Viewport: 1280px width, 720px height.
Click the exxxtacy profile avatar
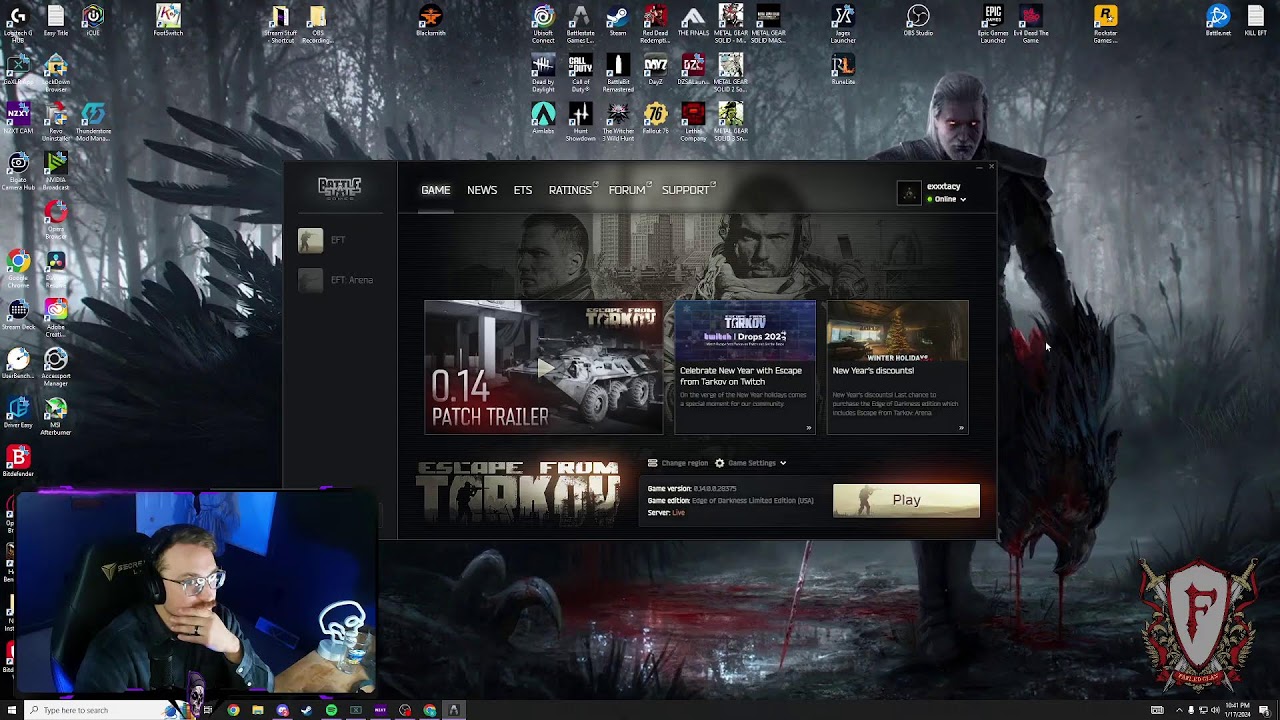coord(908,193)
